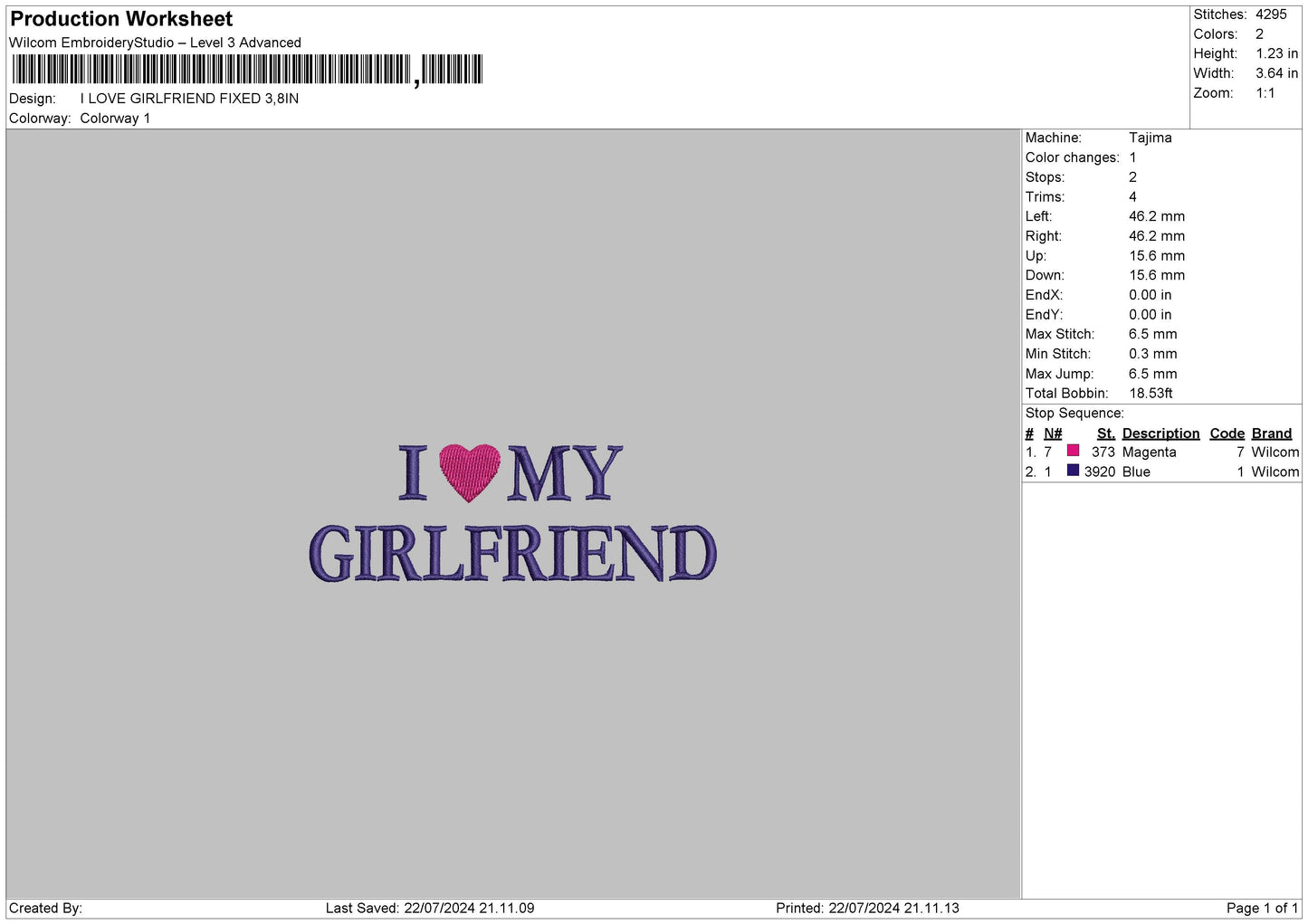Click the Created By label in the footer

tap(45, 909)
